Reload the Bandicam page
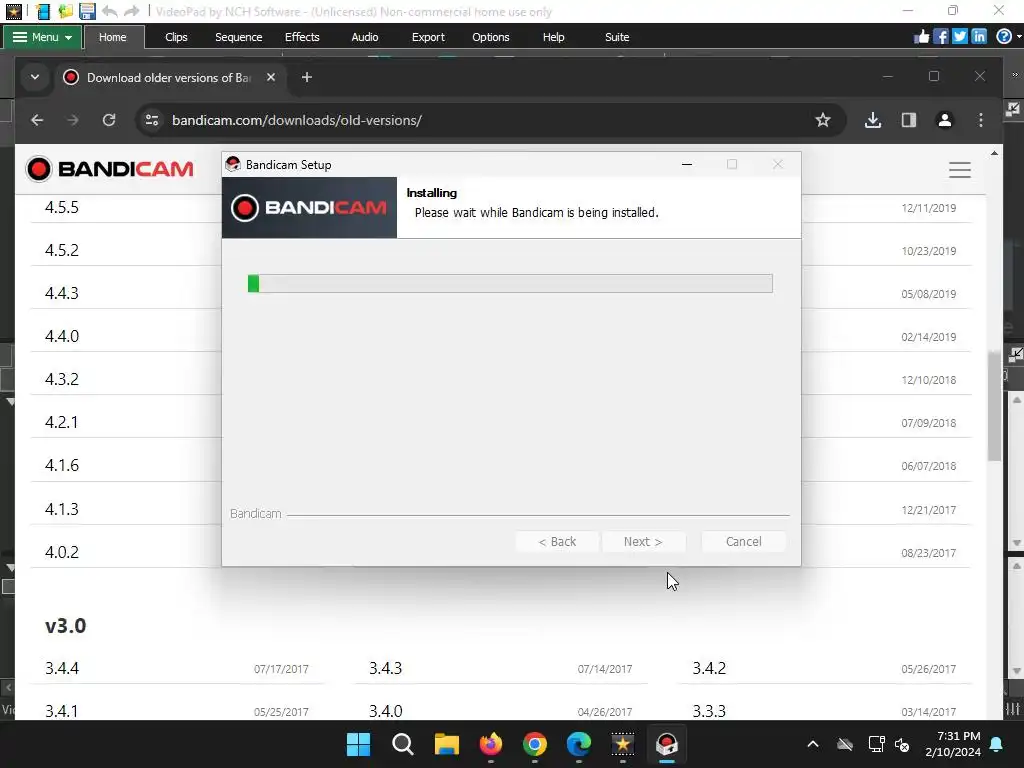The image size is (1024, 768). pos(109,120)
